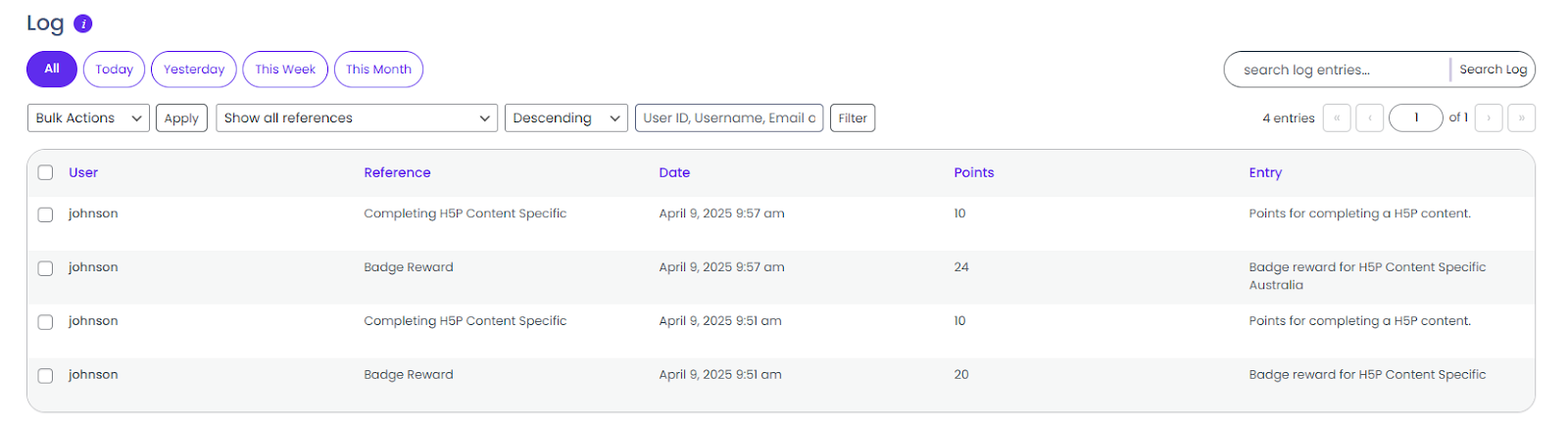Switch to the Today filter tab
Image resolution: width=1568 pixels, height=423 pixels.
tap(115, 70)
